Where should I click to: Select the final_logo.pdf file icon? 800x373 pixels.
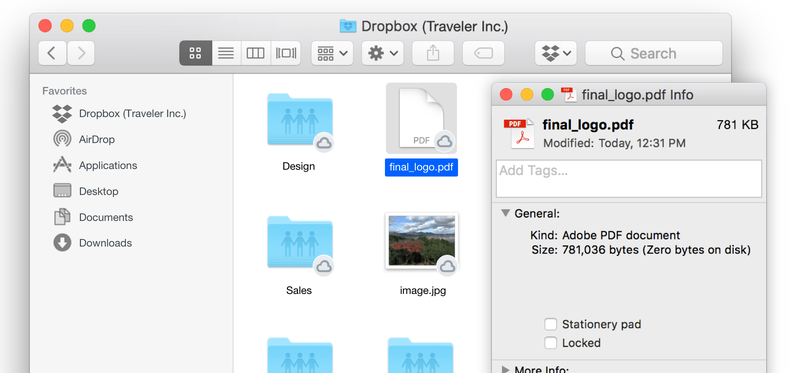(x=421, y=118)
